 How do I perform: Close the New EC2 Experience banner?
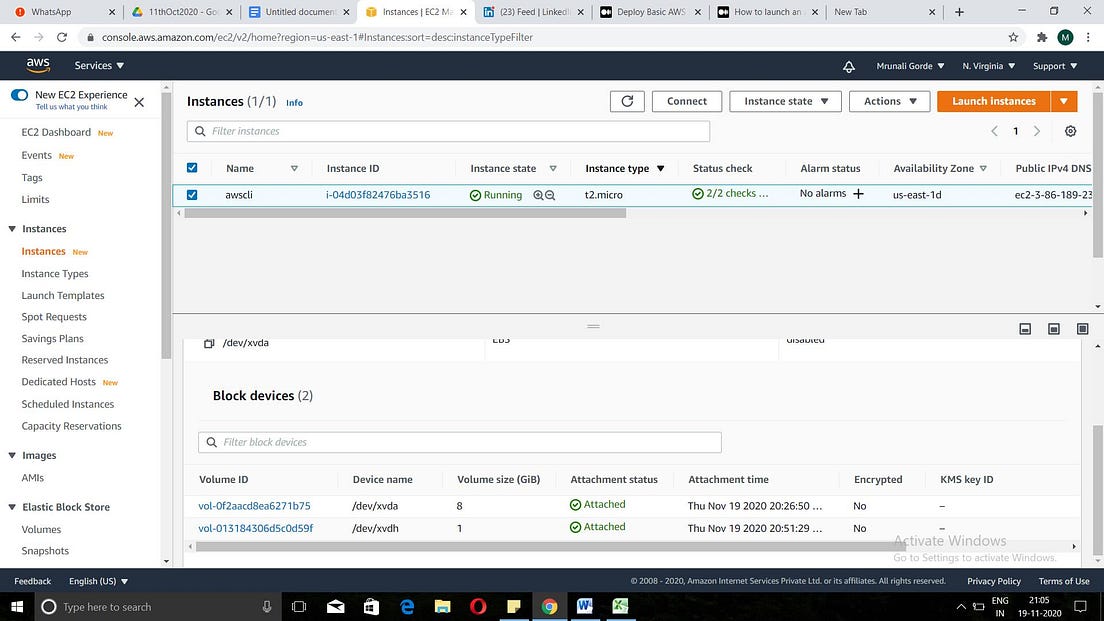(139, 102)
